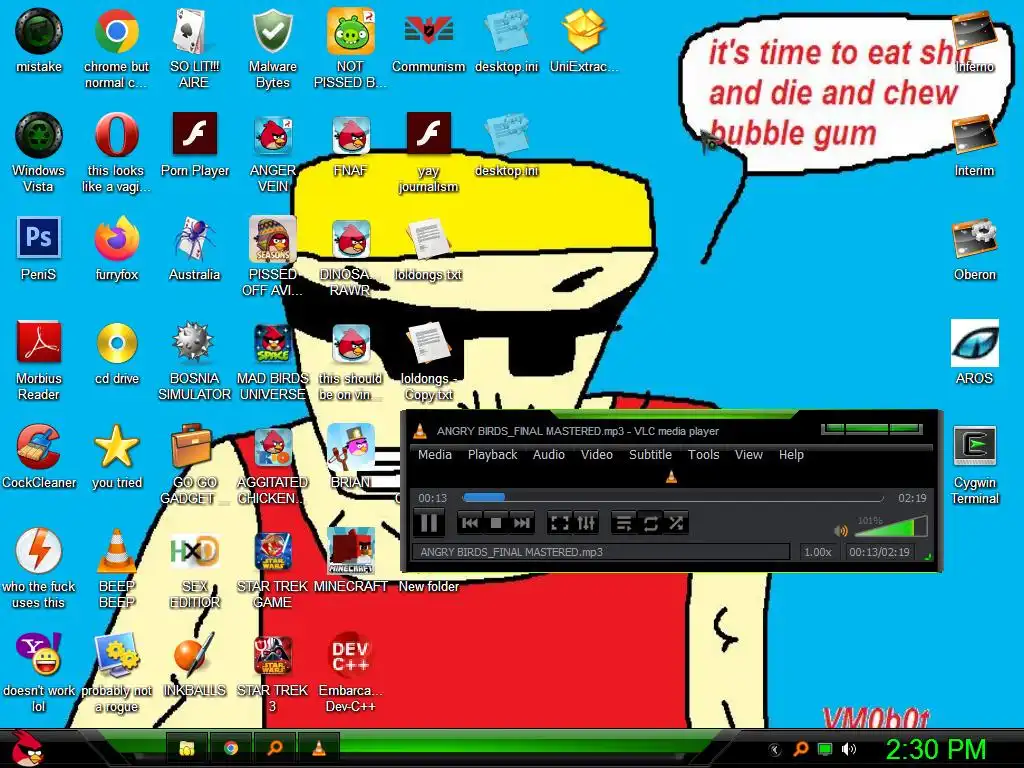Adjust the VLC volume slider
The height and width of the screenshot is (768, 1024).
(891, 526)
